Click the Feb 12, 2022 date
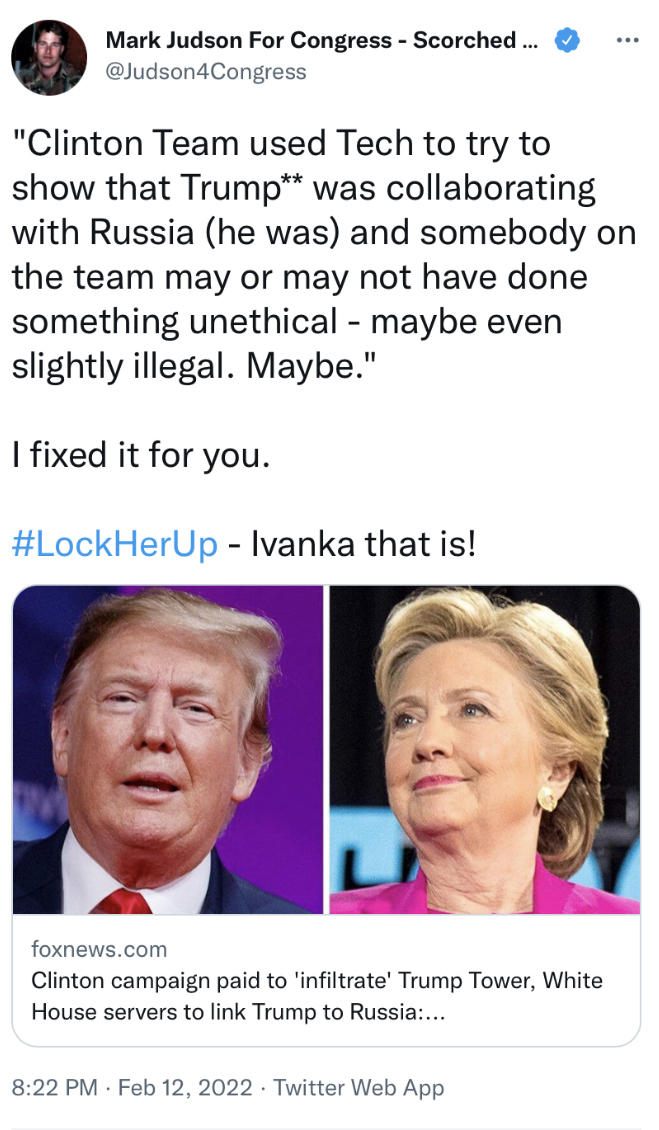 tap(185, 1087)
